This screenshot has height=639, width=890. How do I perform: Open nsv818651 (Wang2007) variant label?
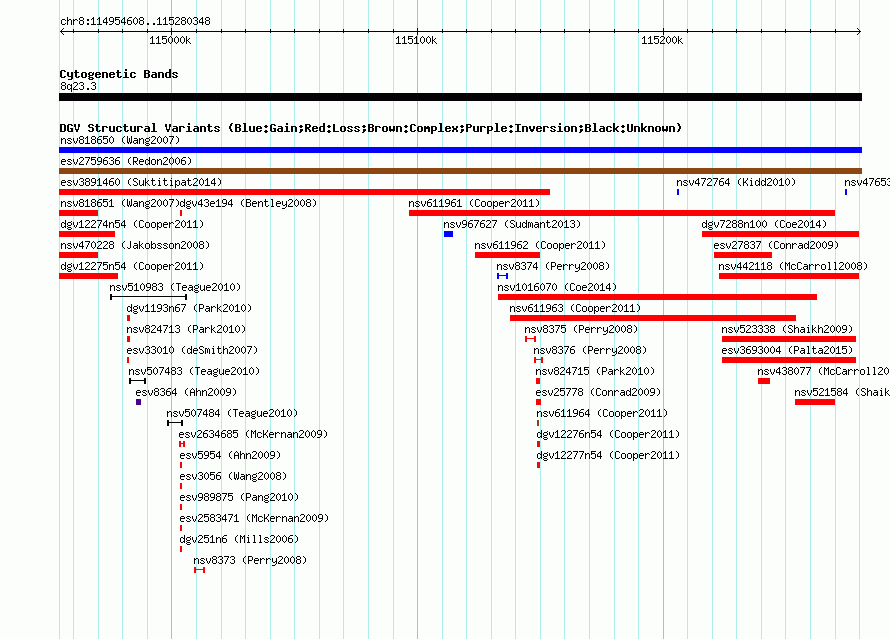120,203
